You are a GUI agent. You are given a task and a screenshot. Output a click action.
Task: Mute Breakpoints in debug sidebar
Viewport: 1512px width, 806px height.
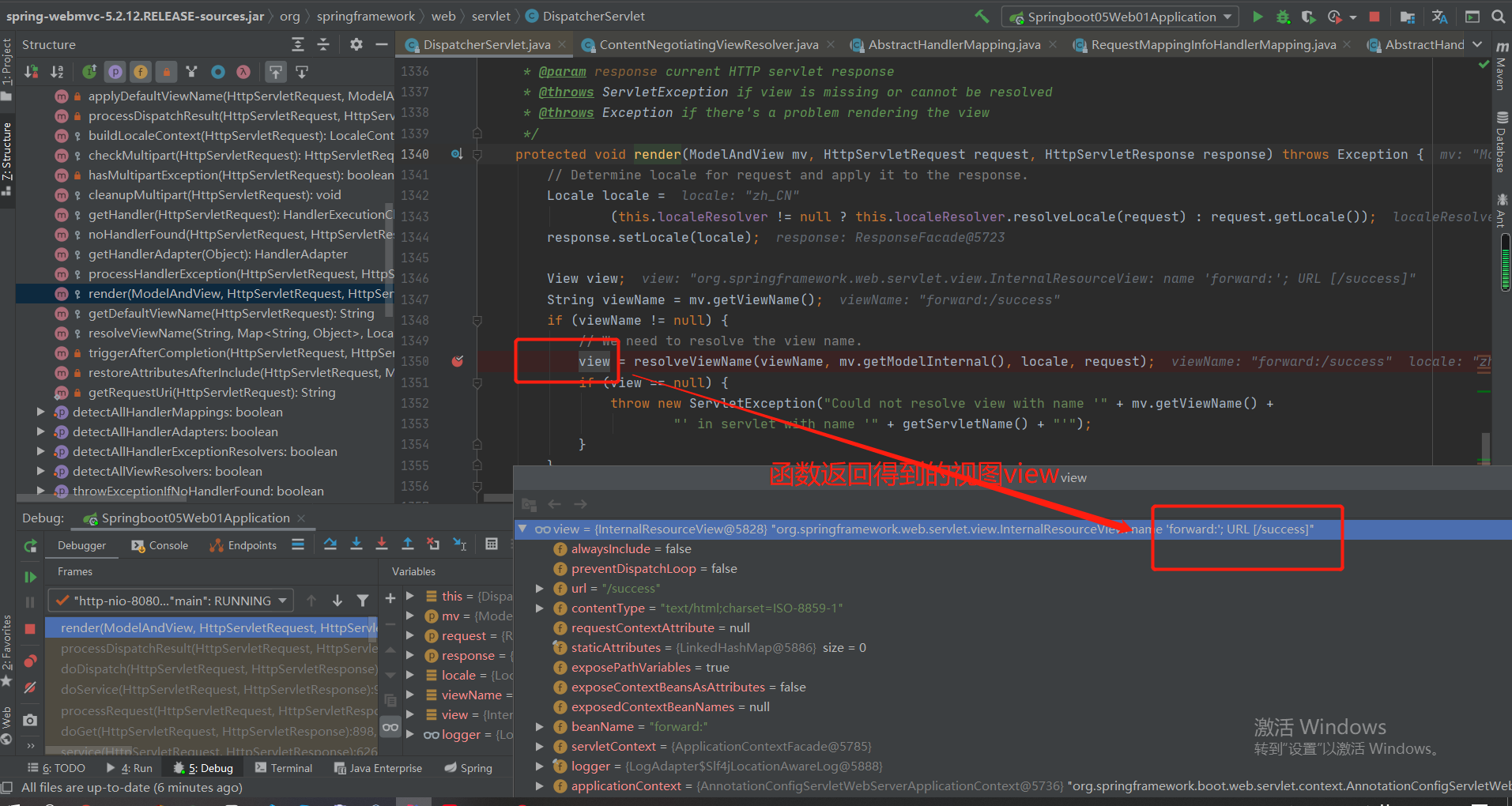(30, 687)
